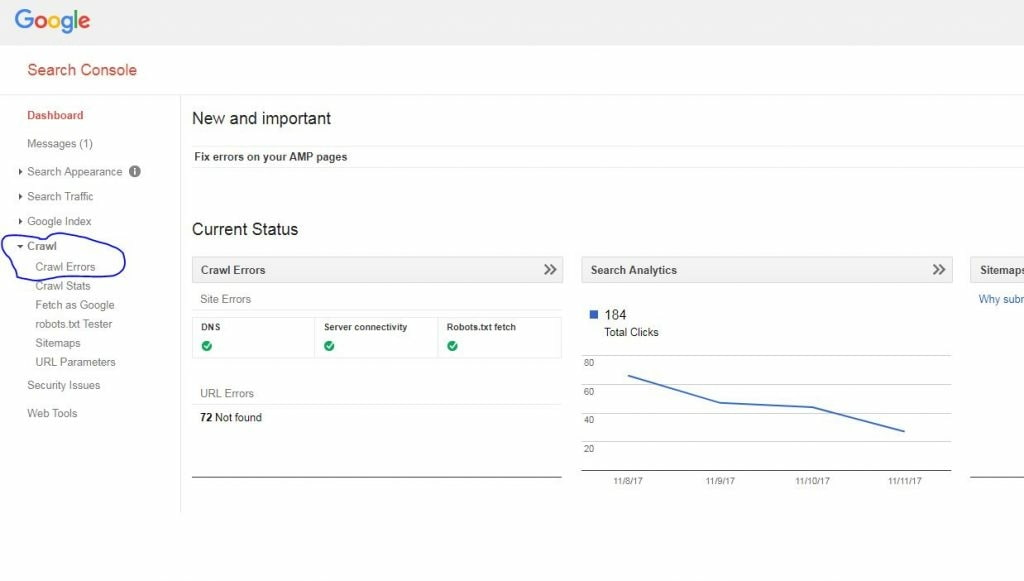The height and width of the screenshot is (581, 1024).
Task: Open Crawl Errors details double-arrow
Action: click(550, 270)
